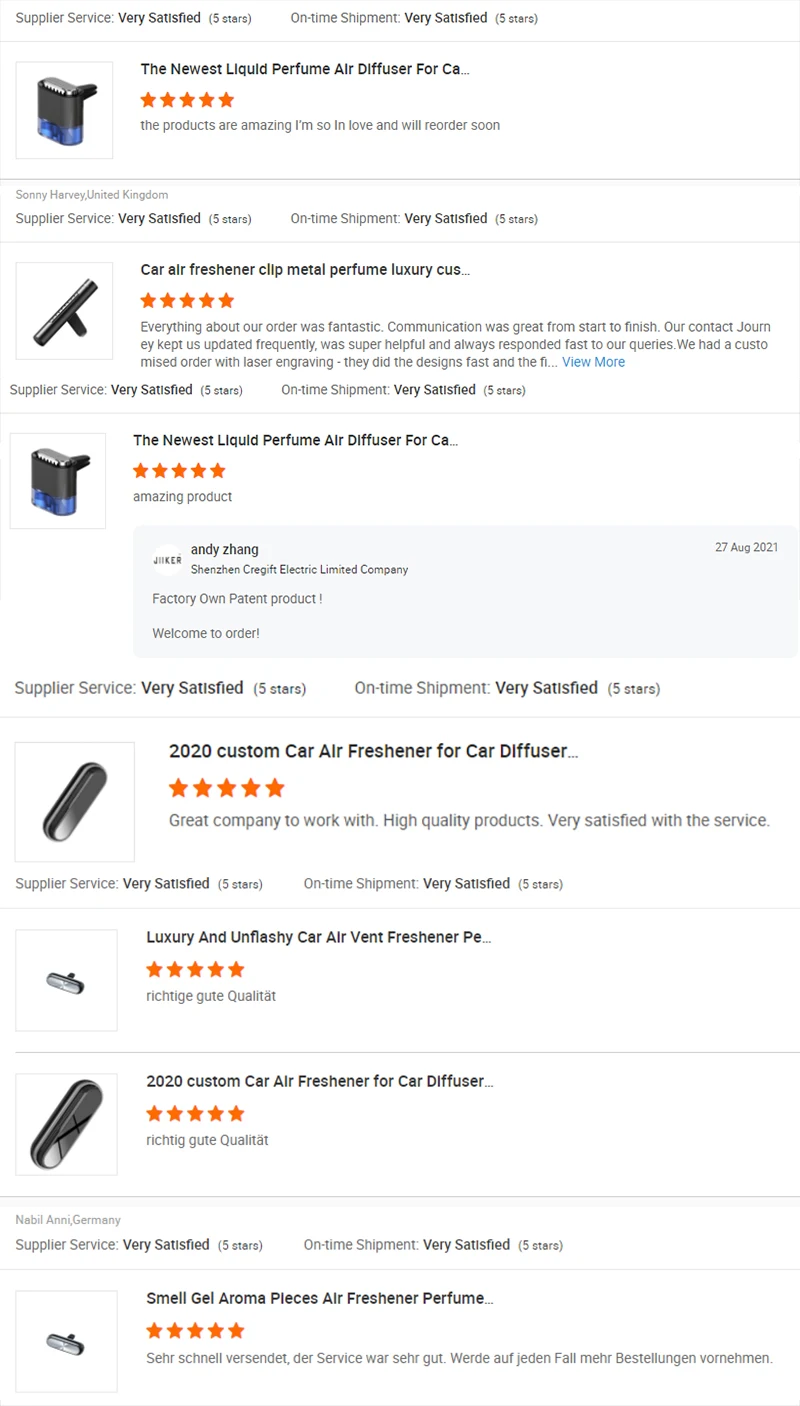Click reviewer name Nabil Anni, Germany
Screen dimensions: 800x1406
tap(68, 1220)
